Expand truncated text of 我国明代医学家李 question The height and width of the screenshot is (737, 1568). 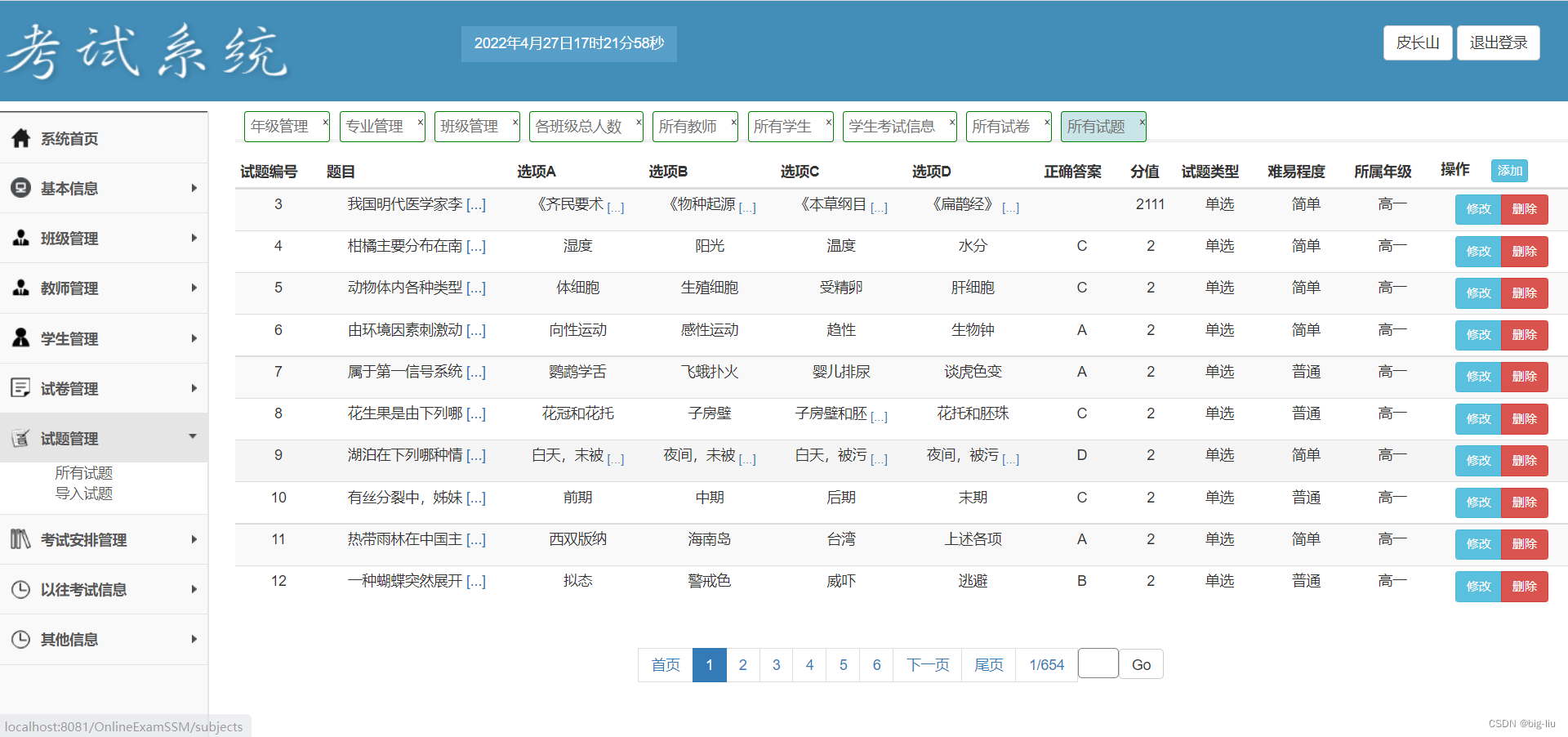[x=476, y=205]
